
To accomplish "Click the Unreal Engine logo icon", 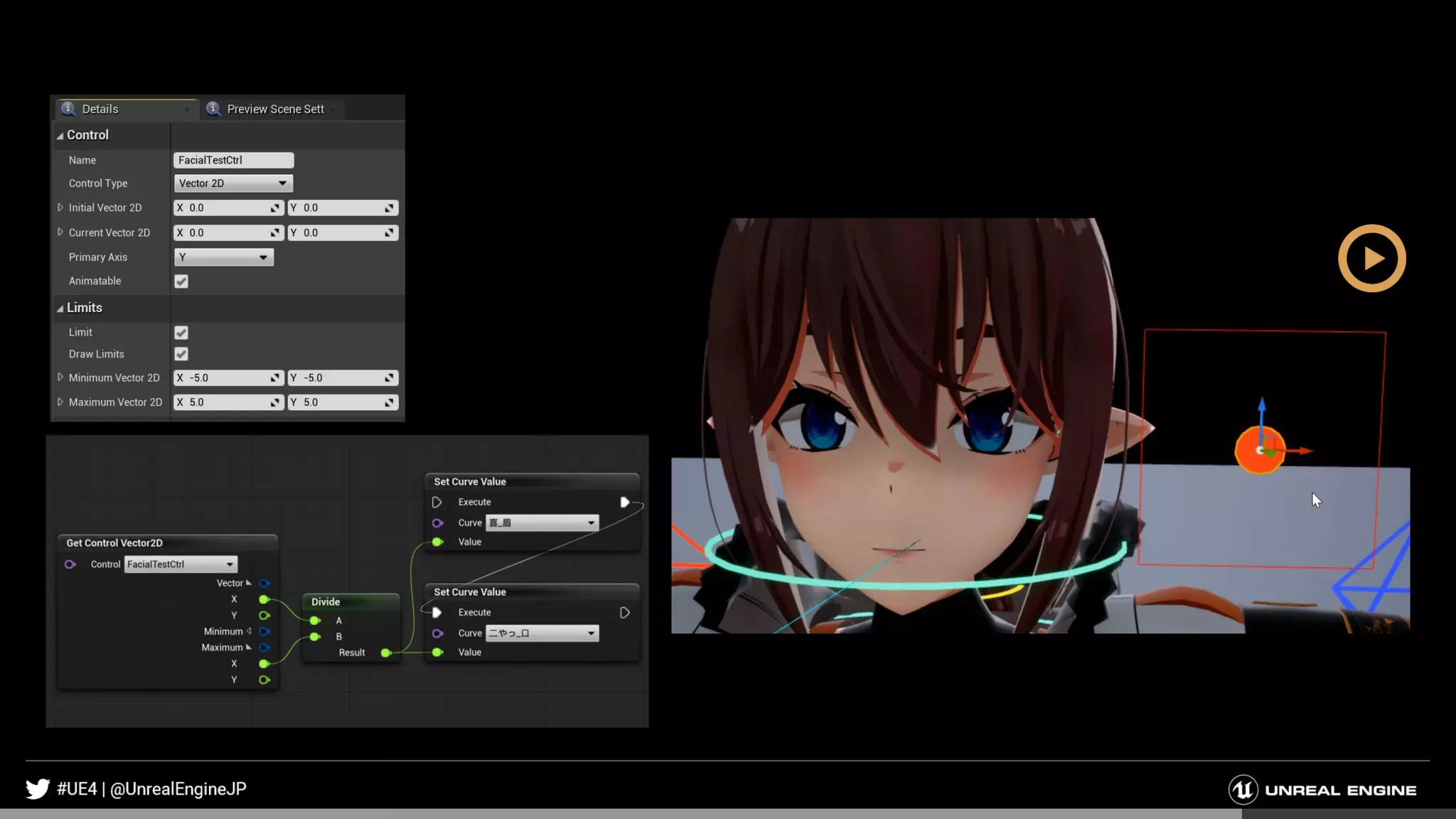I will pyautogui.click(x=1243, y=790).
